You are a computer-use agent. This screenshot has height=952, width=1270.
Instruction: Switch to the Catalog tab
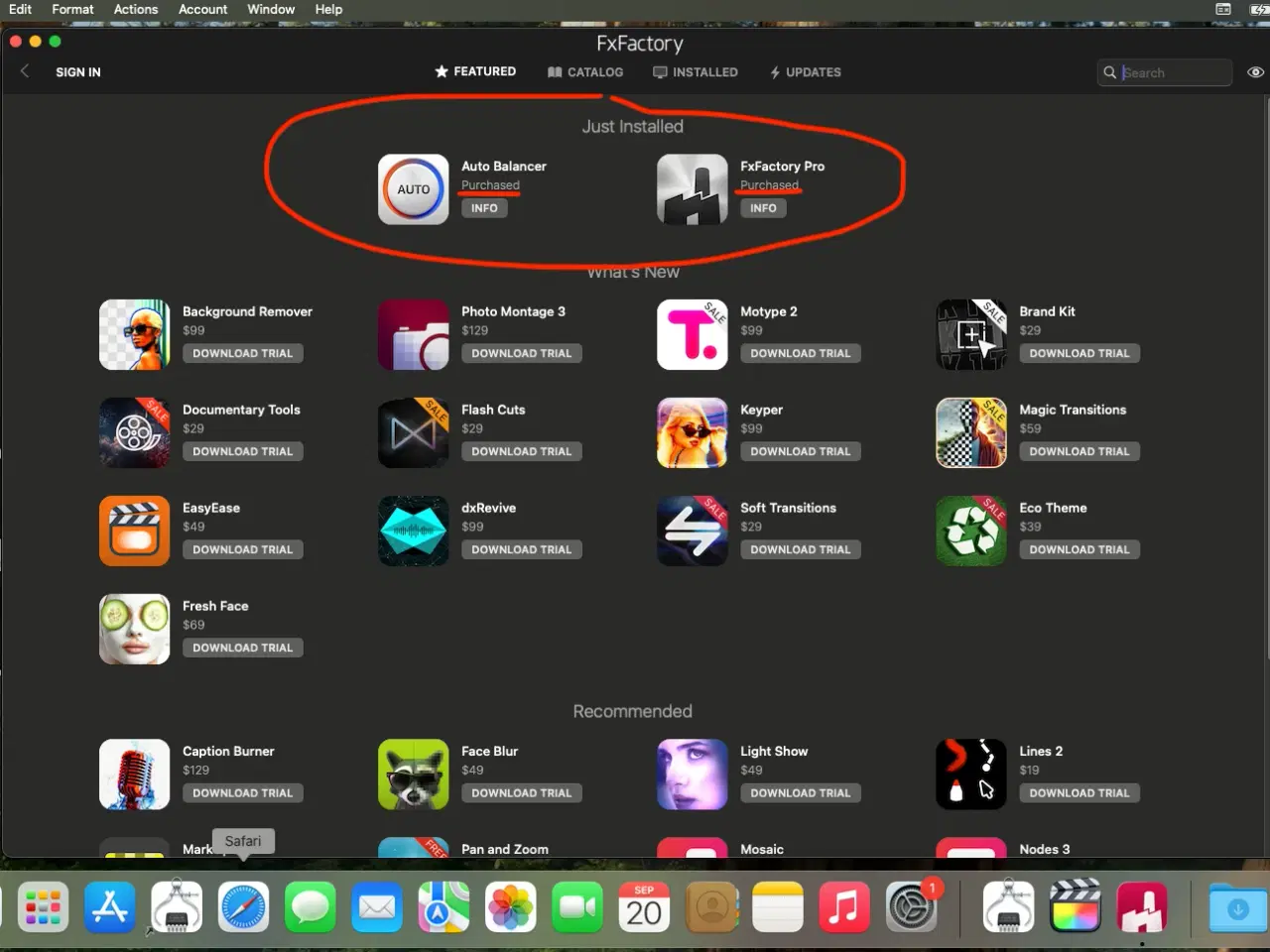(585, 71)
